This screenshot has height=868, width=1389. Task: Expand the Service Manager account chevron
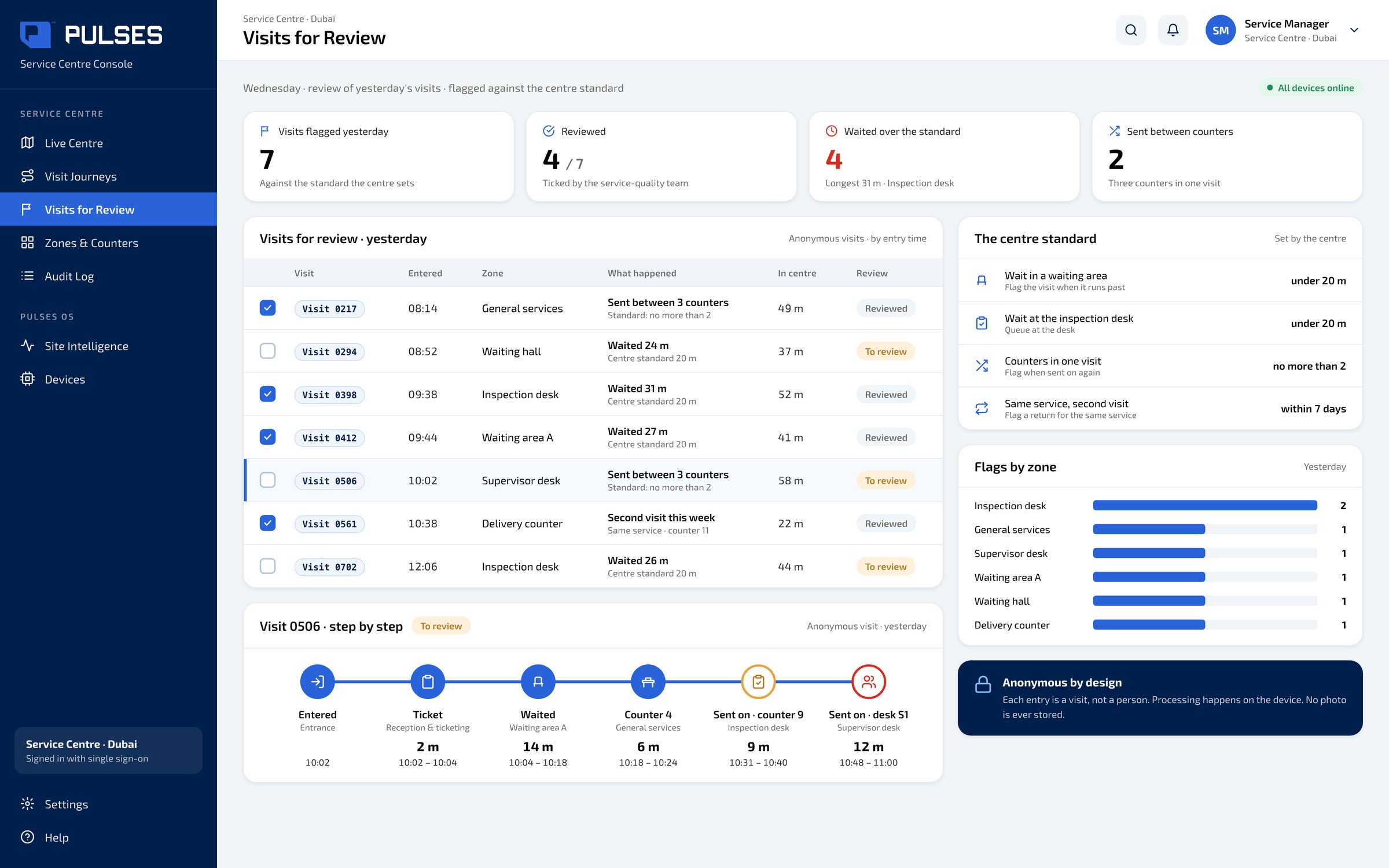click(1354, 30)
